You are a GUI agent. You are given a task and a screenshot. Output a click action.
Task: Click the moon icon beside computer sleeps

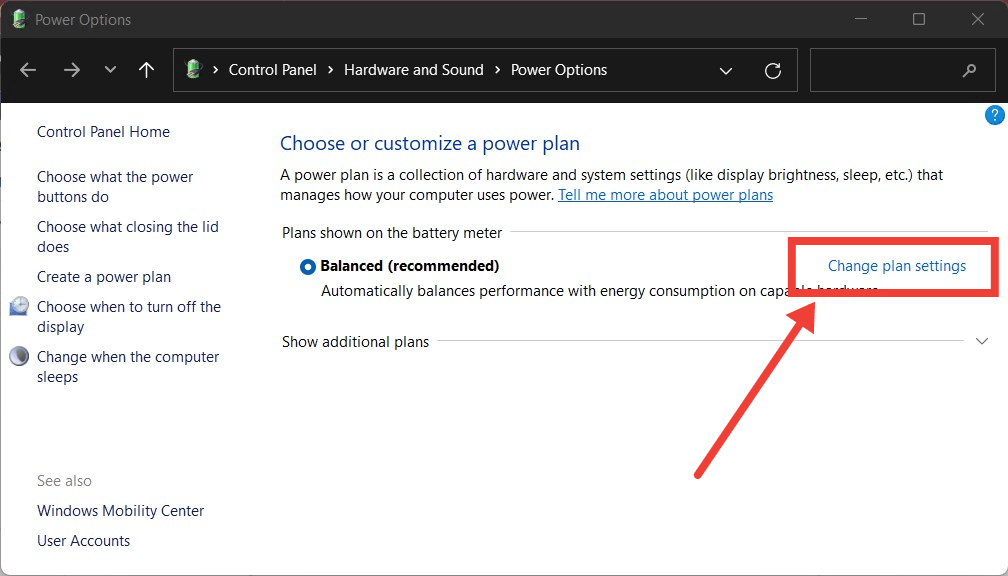click(x=19, y=357)
